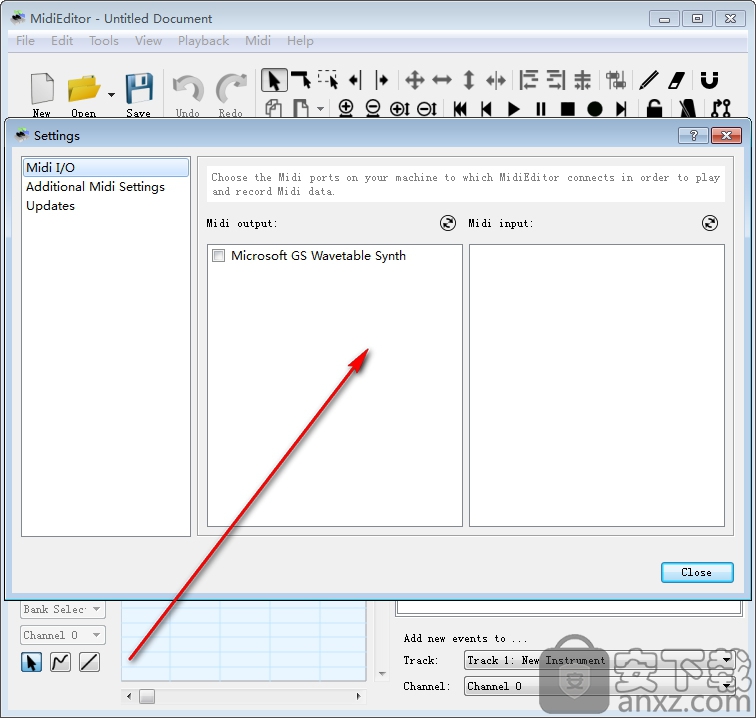Zoom in horizontally with plus magnifier

pos(346,108)
